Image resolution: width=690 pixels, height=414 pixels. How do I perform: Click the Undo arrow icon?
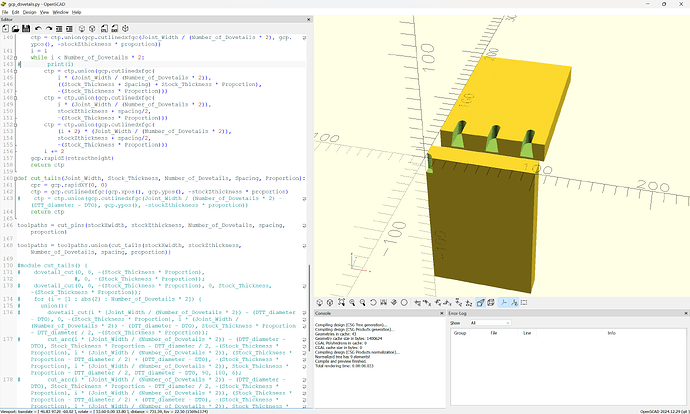click(38, 29)
